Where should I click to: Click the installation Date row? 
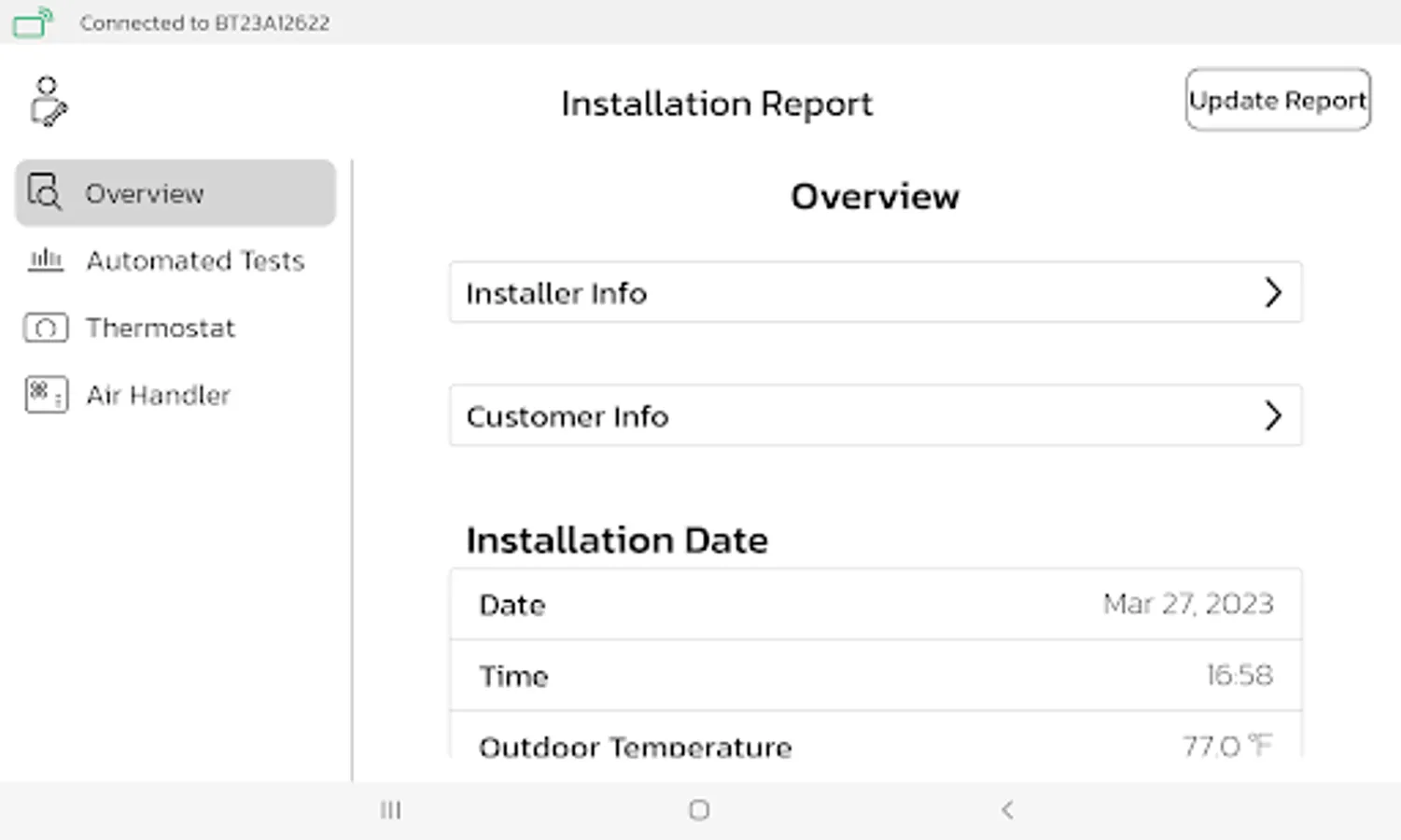tap(875, 604)
